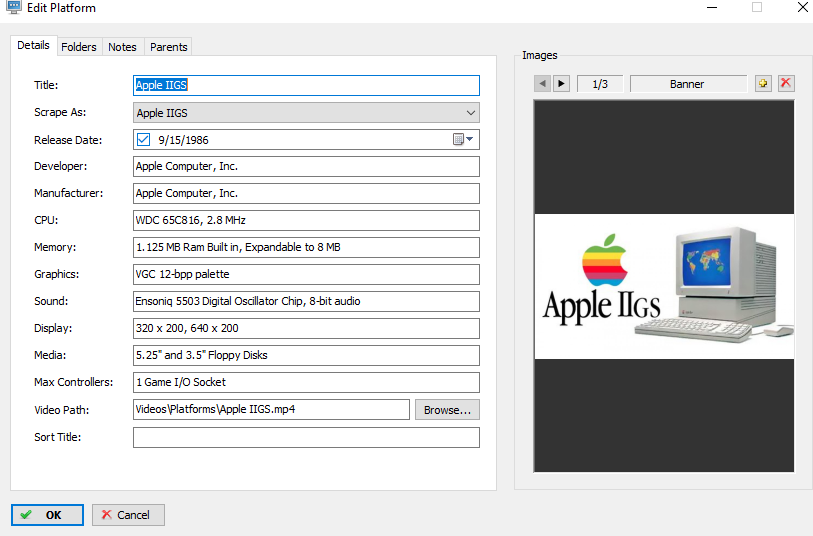This screenshot has height=536, width=813.
Task: Click the 9/15/1986 date value
Action: [183, 140]
